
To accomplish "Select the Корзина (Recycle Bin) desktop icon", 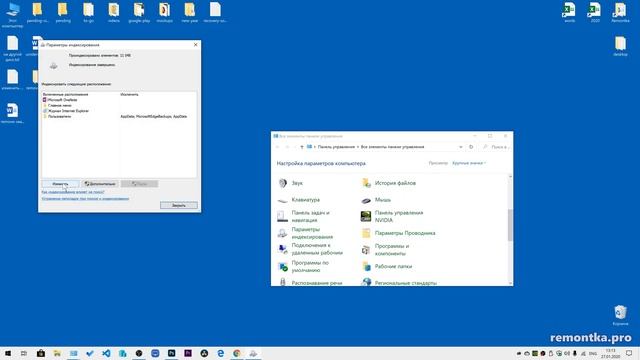I will click(x=620, y=315).
